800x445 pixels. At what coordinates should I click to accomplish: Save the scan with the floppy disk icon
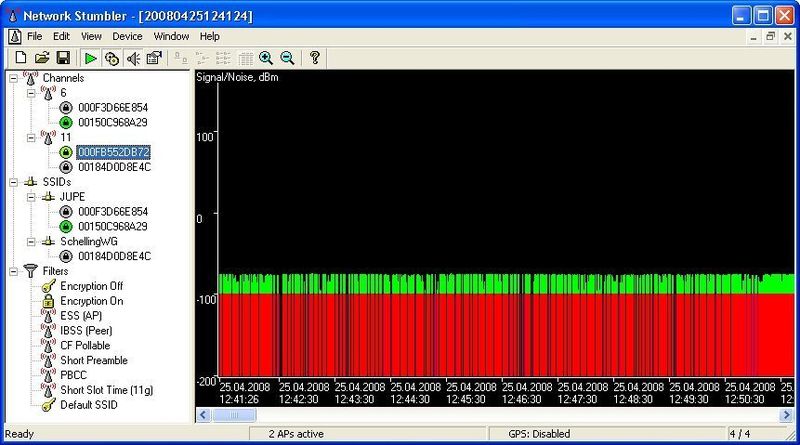point(63,58)
